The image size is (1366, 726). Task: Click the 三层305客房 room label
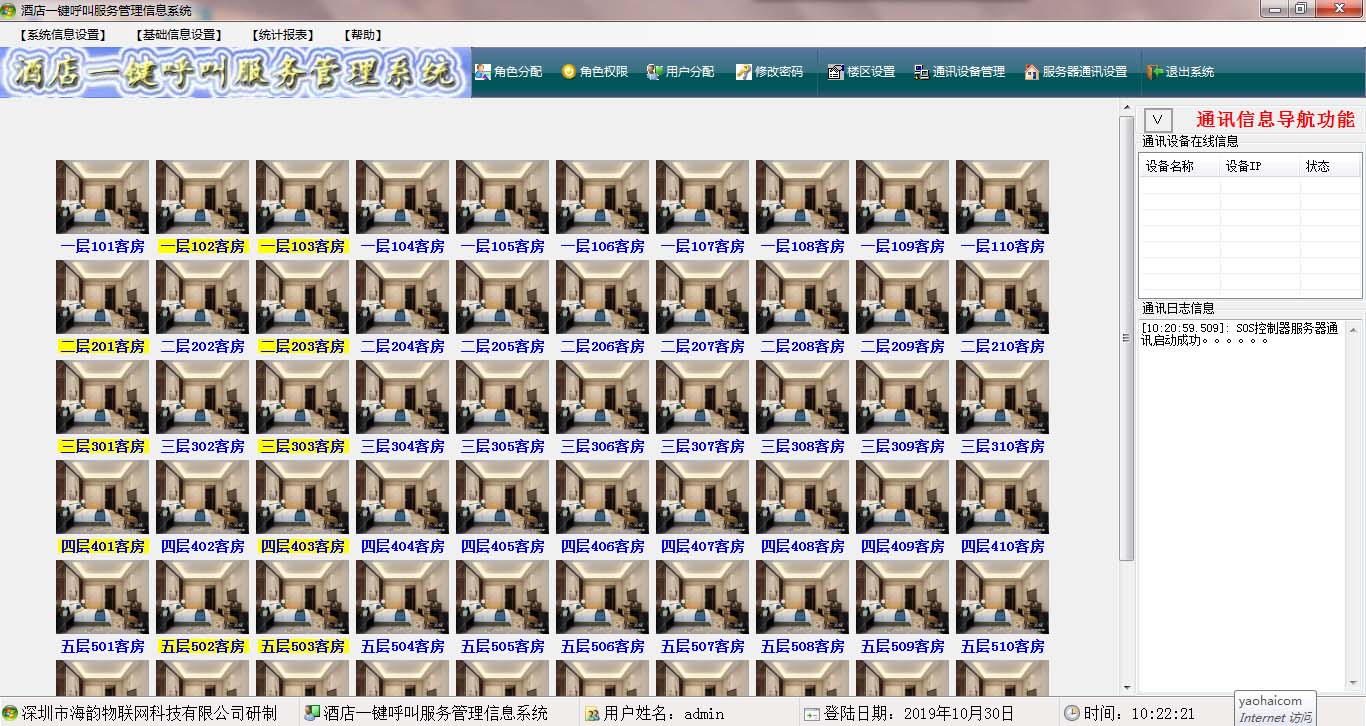(x=502, y=447)
